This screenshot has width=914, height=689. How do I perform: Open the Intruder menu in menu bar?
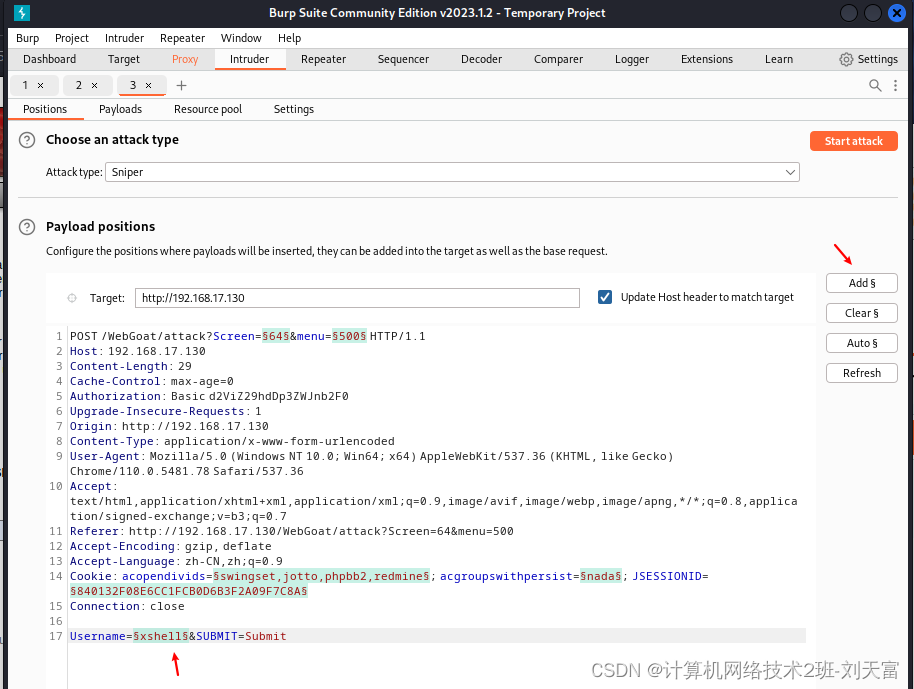[124, 38]
